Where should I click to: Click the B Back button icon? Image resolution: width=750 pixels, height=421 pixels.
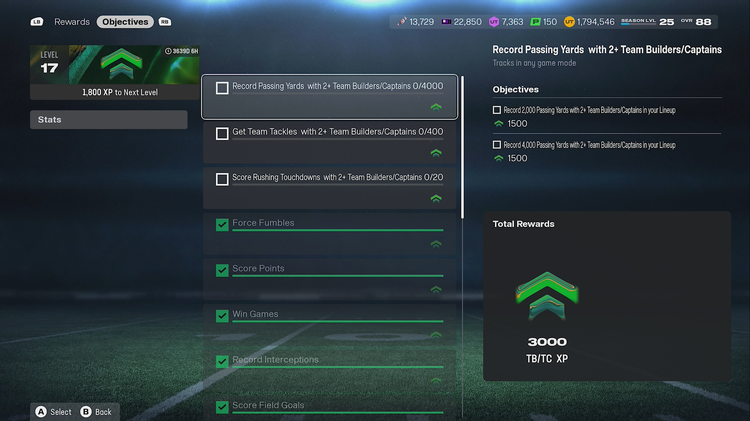pos(86,411)
